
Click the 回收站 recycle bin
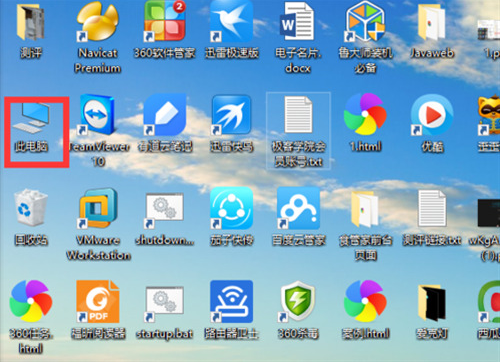(31, 209)
